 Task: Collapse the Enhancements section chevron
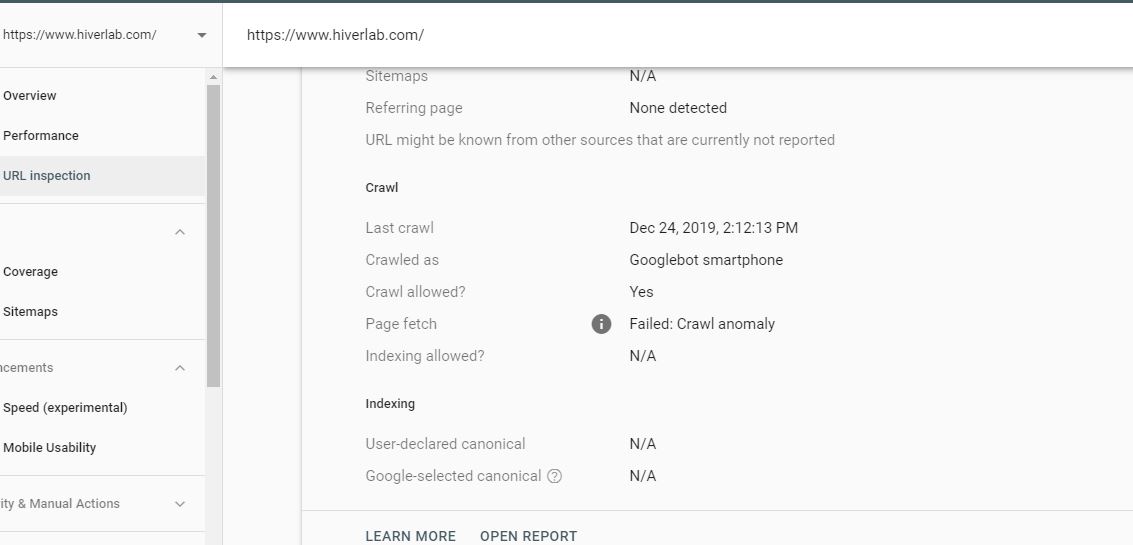click(181, 368)
